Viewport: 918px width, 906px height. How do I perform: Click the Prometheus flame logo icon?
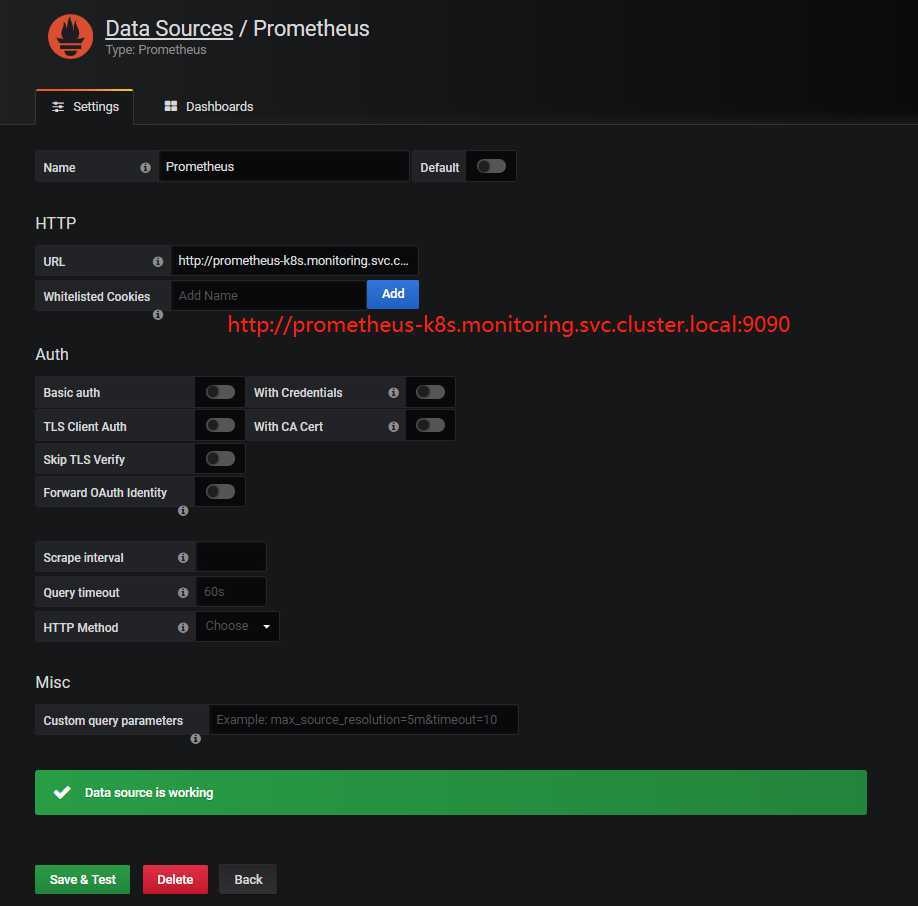[70, 36]
